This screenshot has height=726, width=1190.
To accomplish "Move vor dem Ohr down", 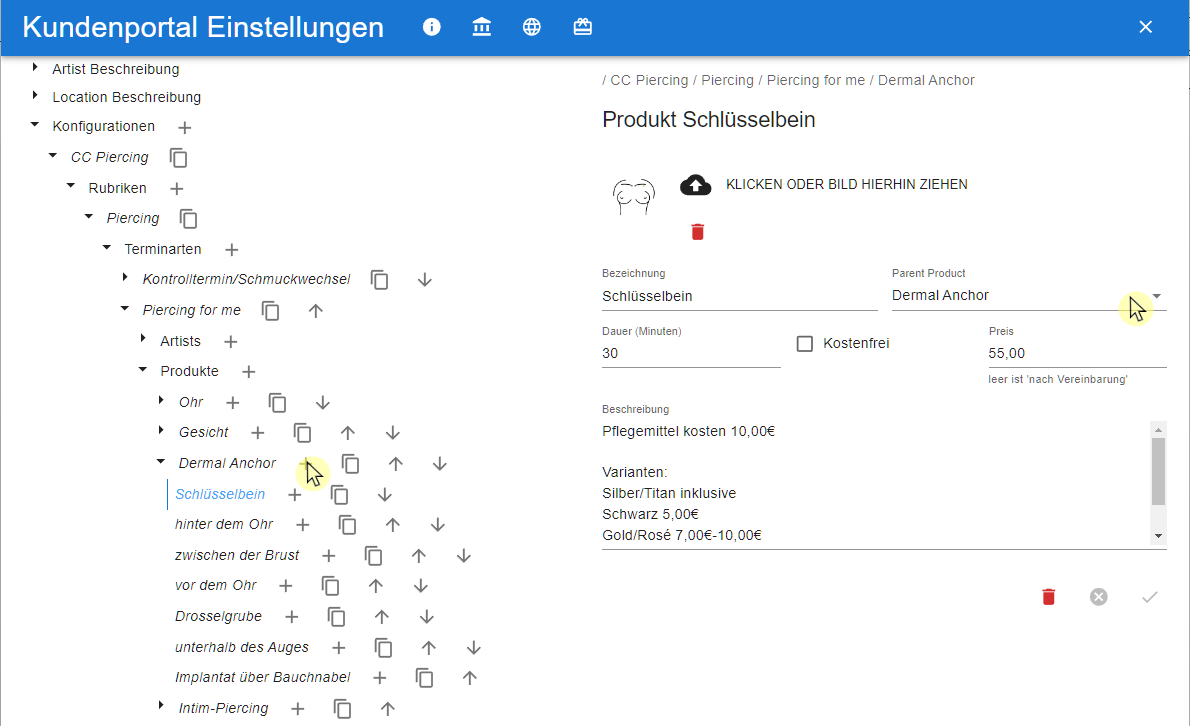I will 420,586.
